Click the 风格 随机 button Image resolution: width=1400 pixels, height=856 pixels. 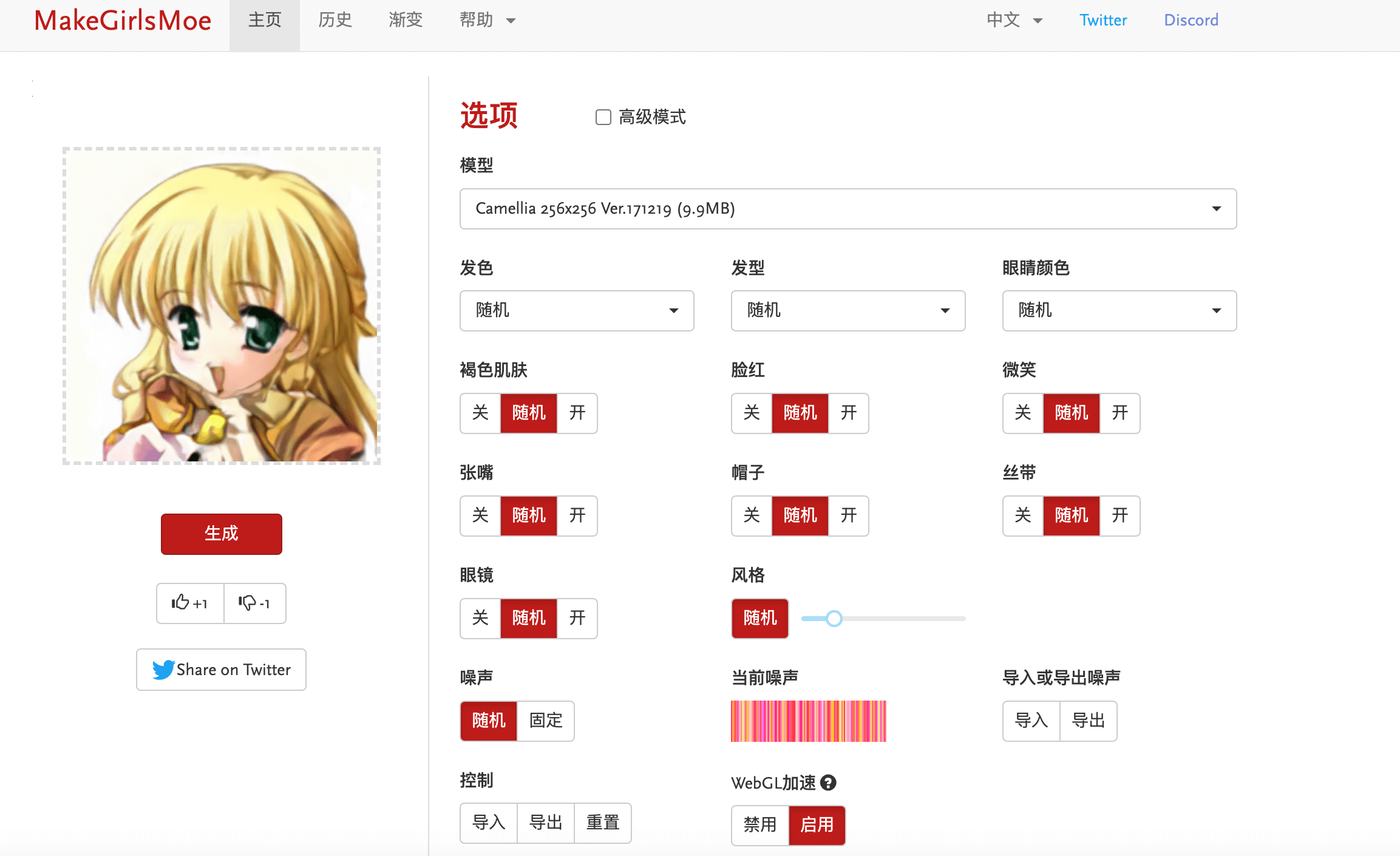coord(760,619)
